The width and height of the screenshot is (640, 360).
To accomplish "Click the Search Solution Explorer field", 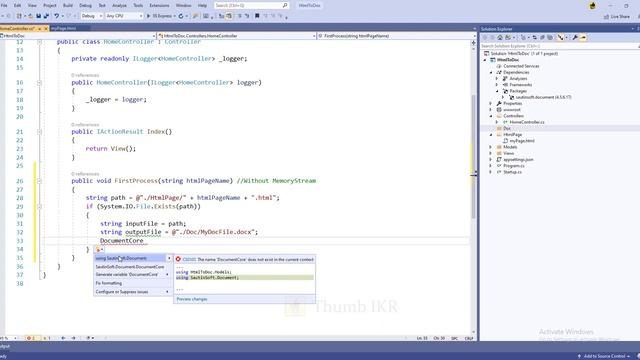I will (559, 46).
